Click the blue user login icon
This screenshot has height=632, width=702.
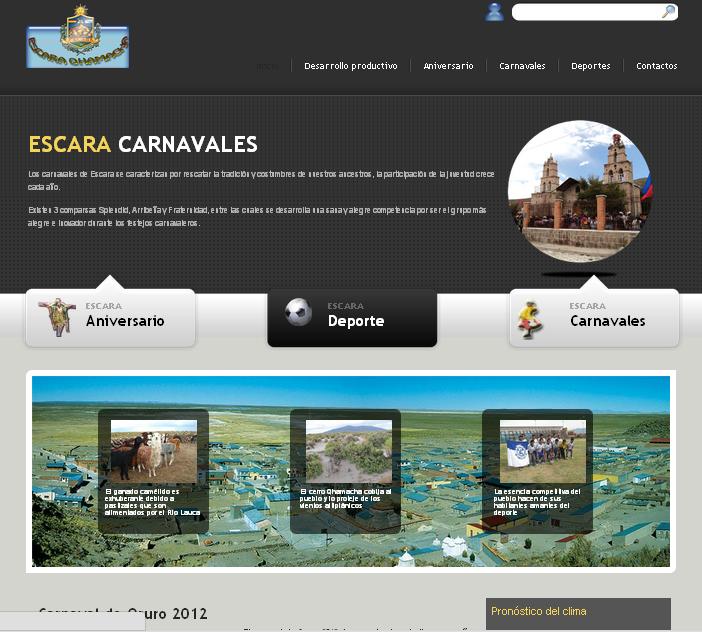click(494, 12)
